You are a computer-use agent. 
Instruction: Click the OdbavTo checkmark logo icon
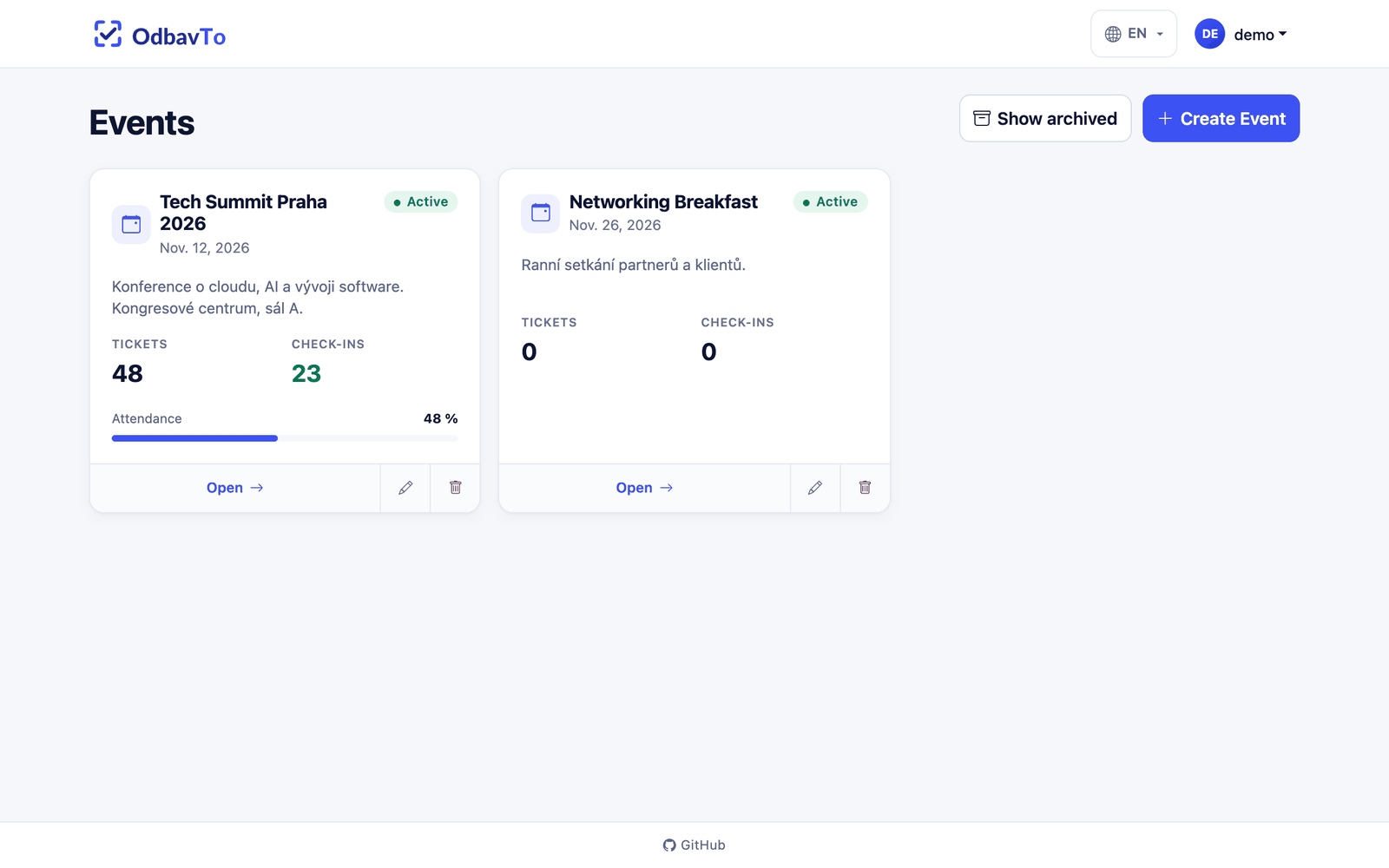pyautogui.click(x=108, y=34)
